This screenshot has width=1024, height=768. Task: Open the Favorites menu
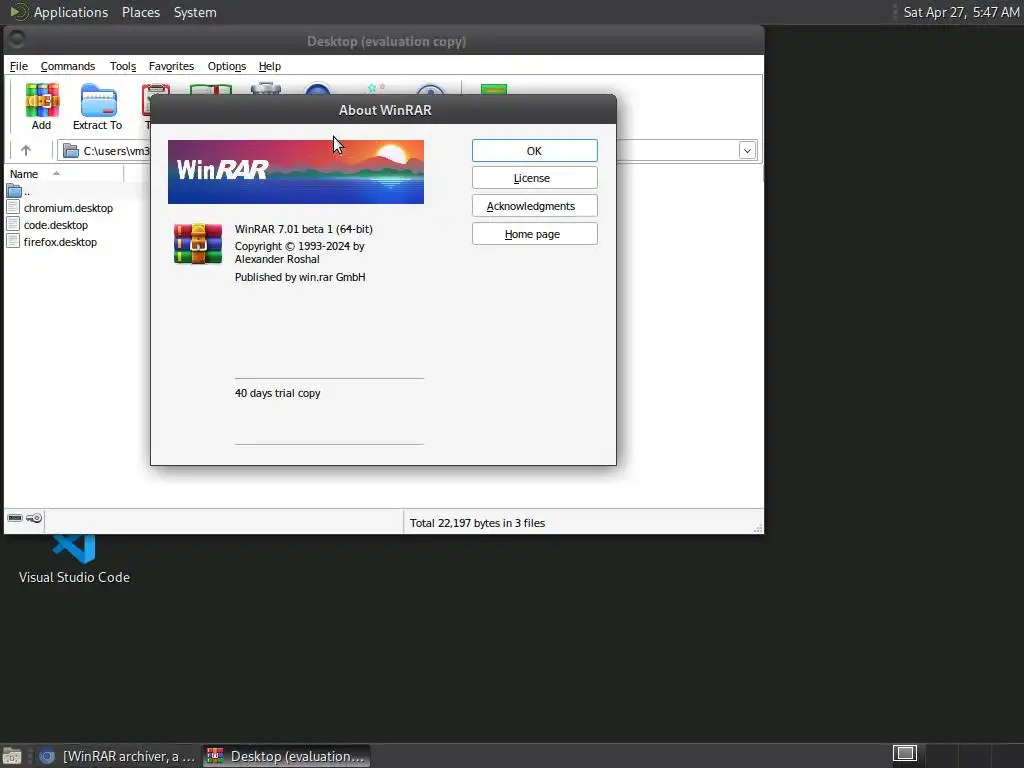[171, 66]
